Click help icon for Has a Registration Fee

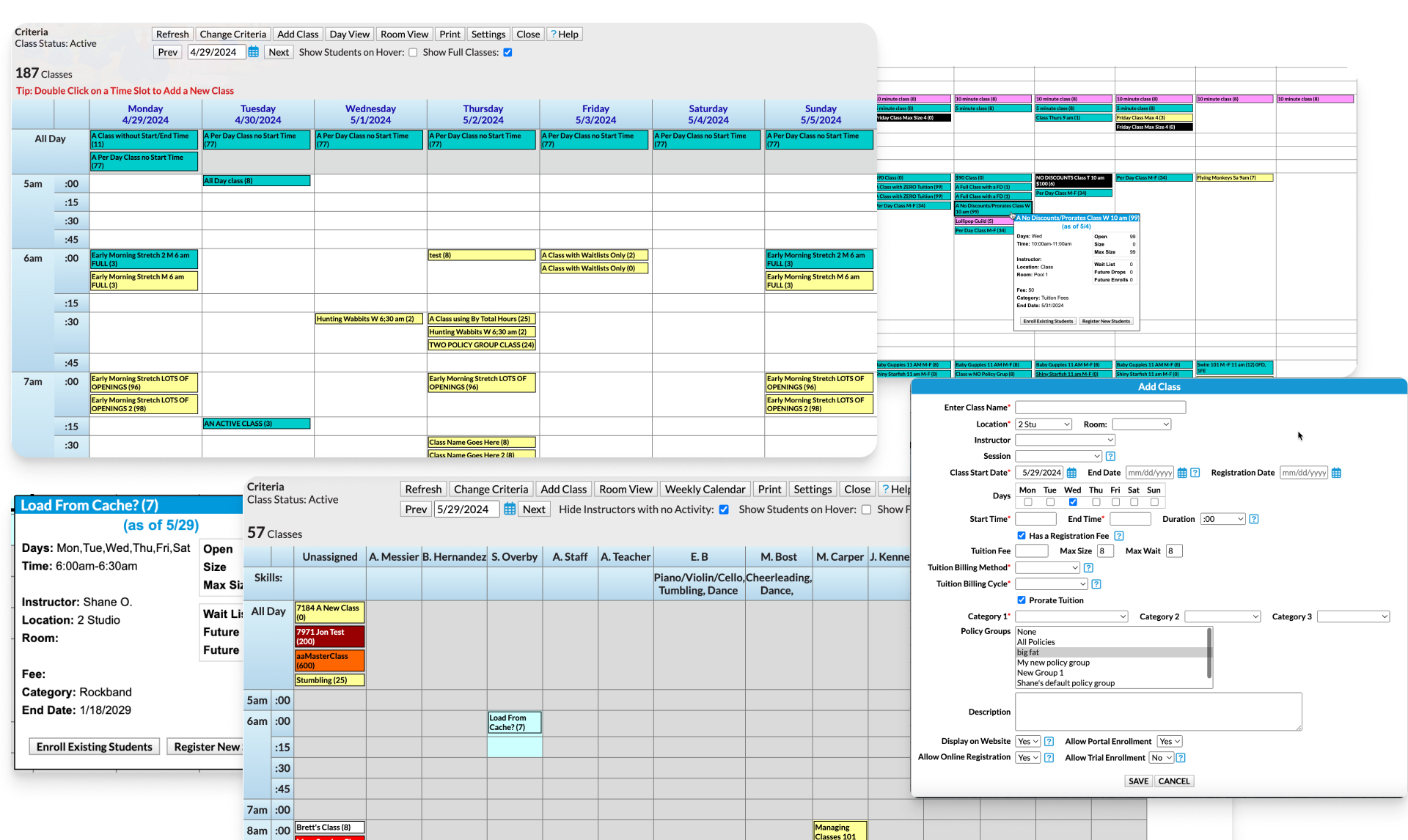tap(1118, 536)
